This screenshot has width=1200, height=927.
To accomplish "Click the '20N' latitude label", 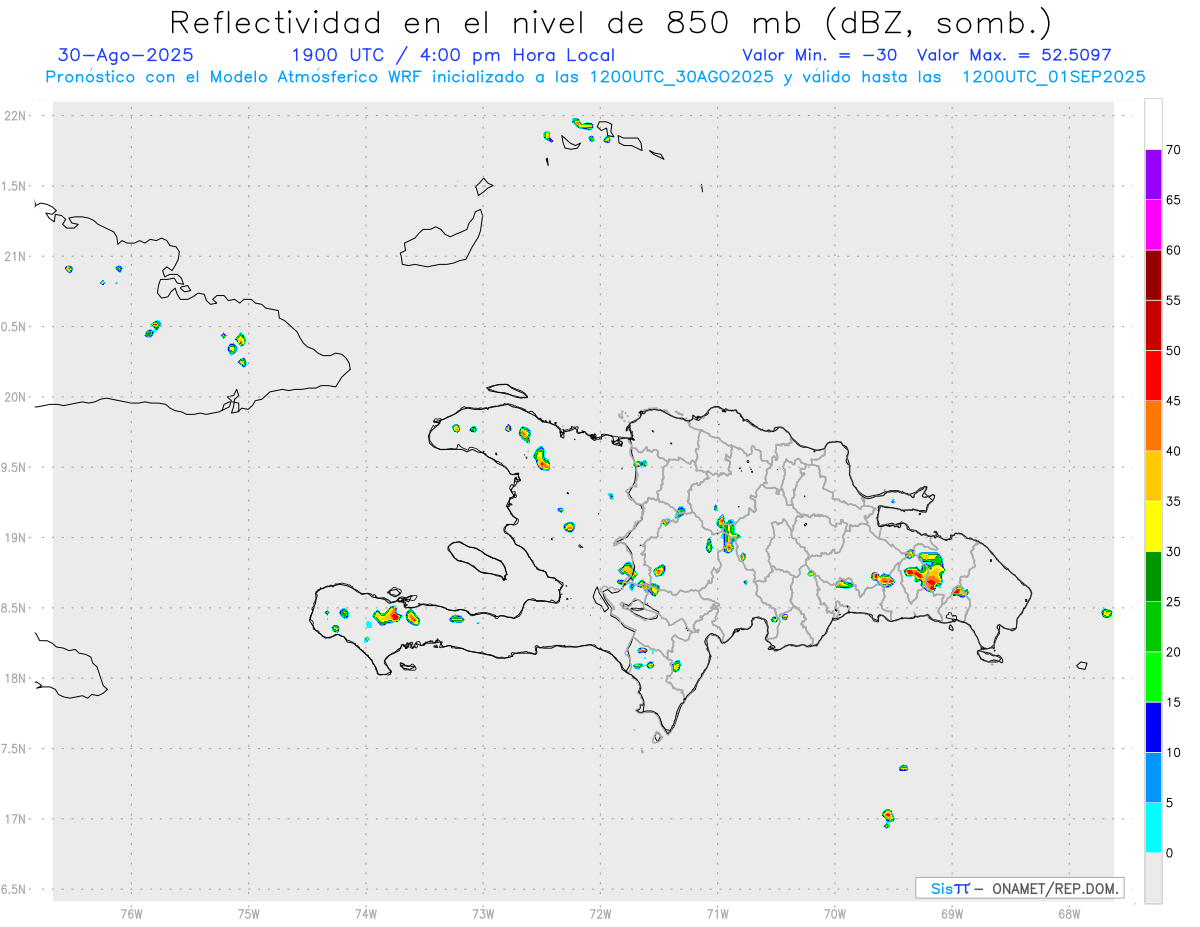I will [16, 397].
